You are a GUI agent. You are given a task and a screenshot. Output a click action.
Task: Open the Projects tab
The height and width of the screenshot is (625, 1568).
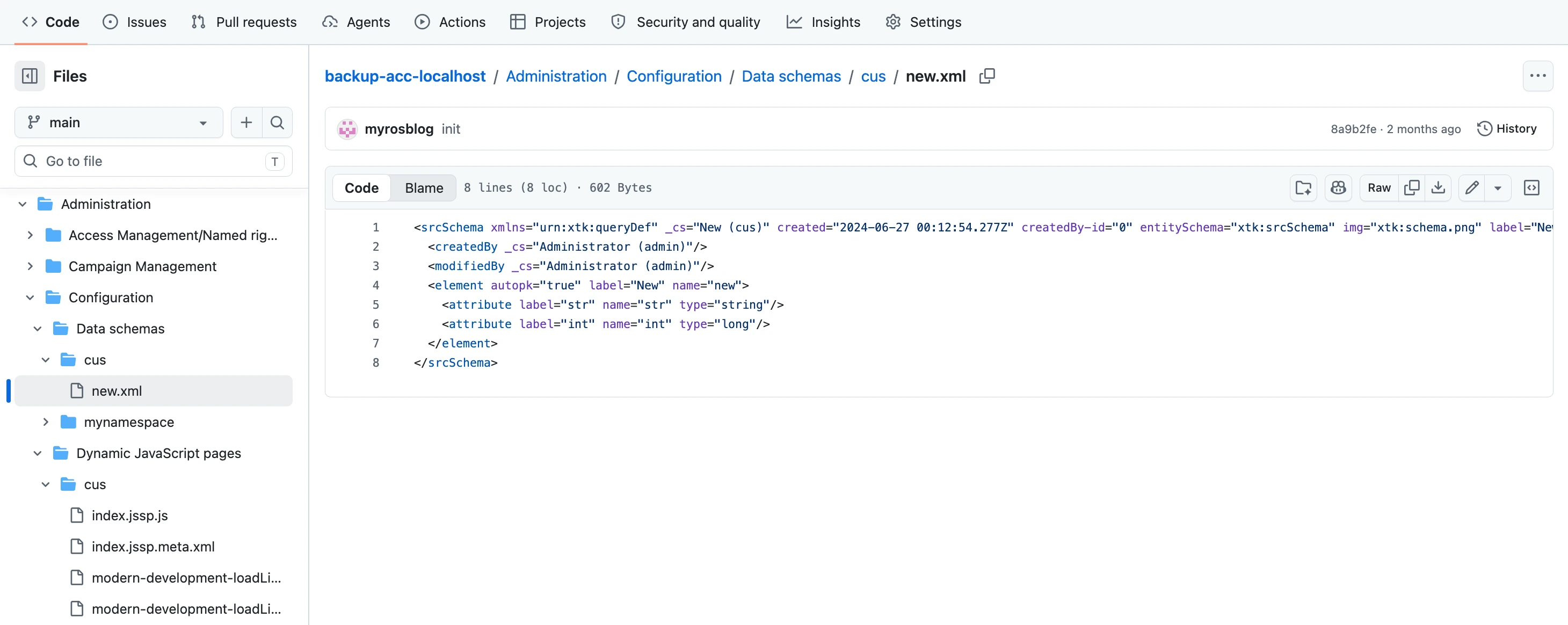click(x=547, y=22)
